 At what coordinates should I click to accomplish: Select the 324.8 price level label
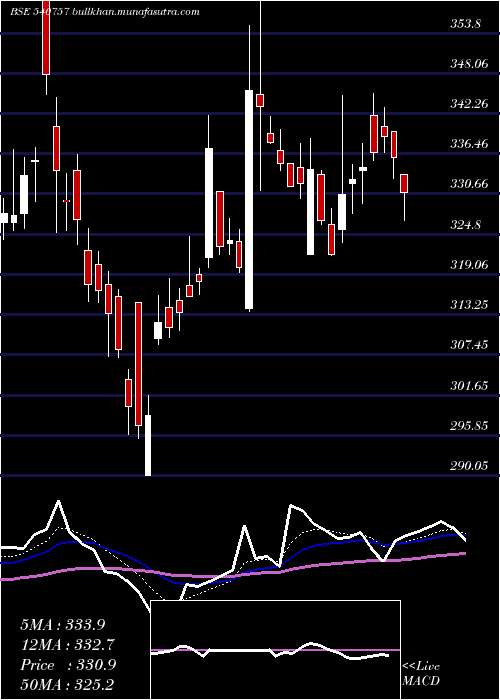click(465, 225)
